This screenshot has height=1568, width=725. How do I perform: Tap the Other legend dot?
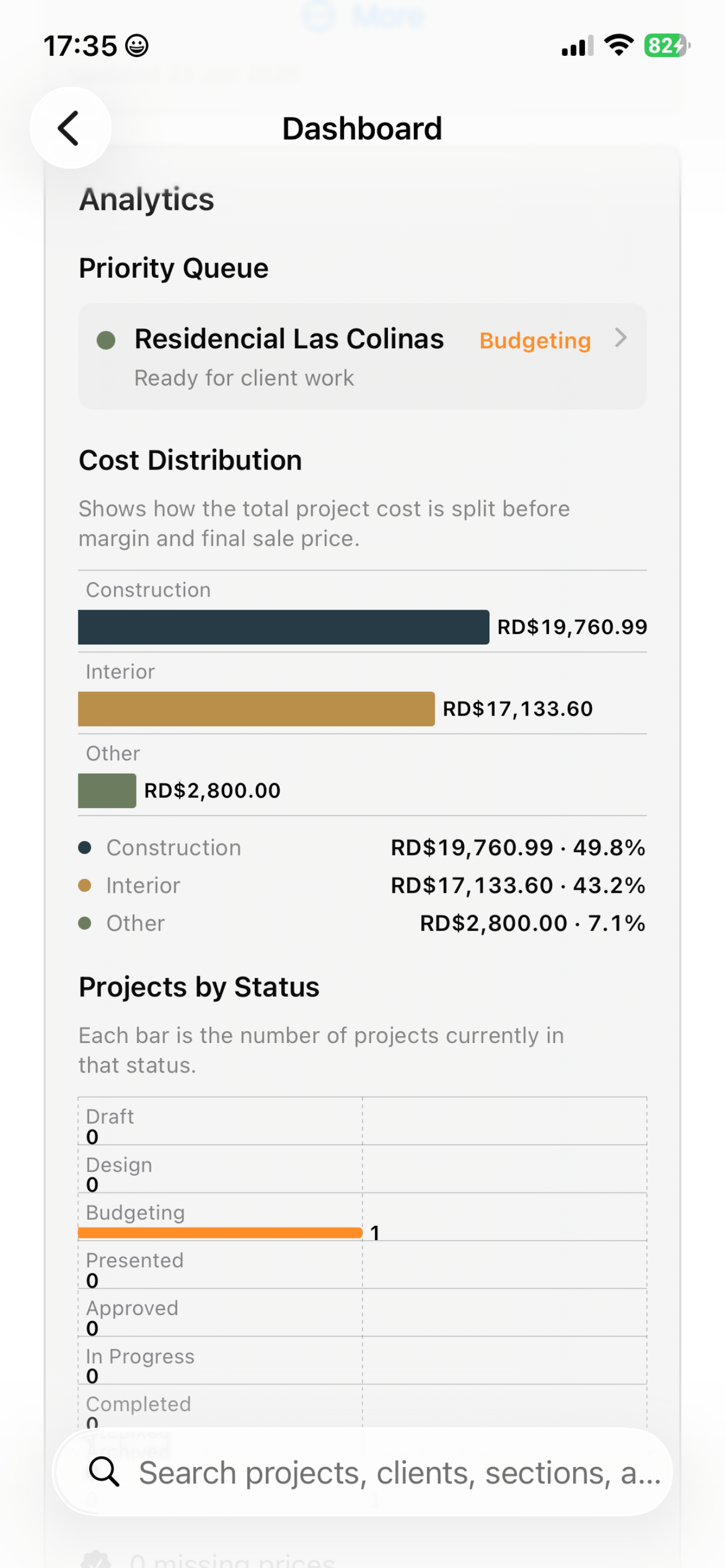[x=85, y=923]
